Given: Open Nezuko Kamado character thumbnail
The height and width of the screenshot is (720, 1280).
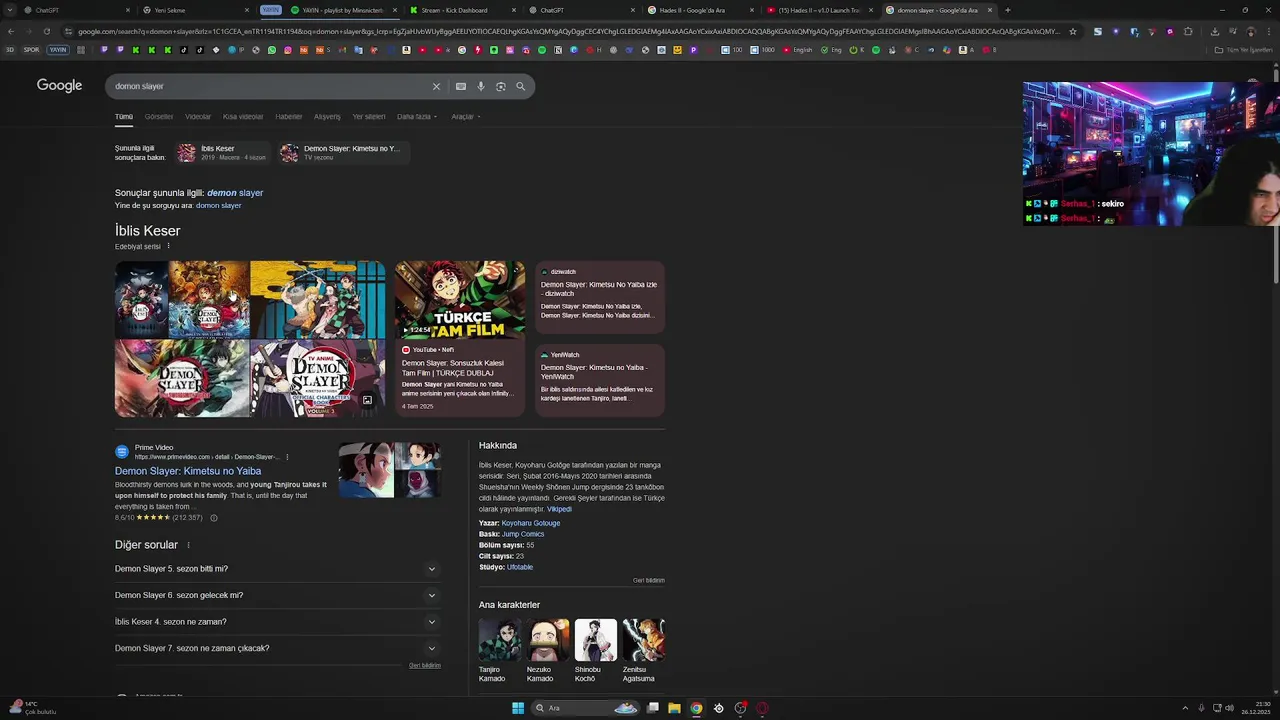Looking at the screenshot, I should (x=548, y=640).
